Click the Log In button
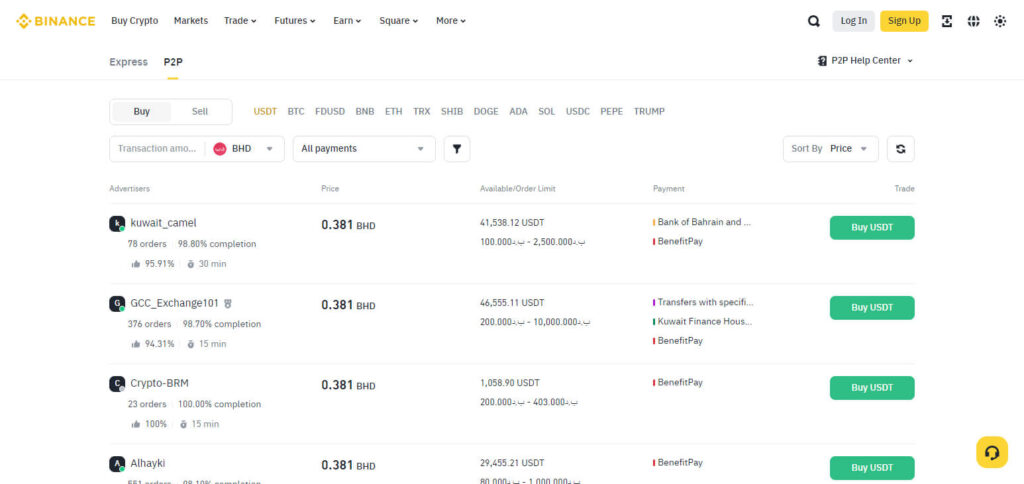1024x484 pixels. point(854,21)
